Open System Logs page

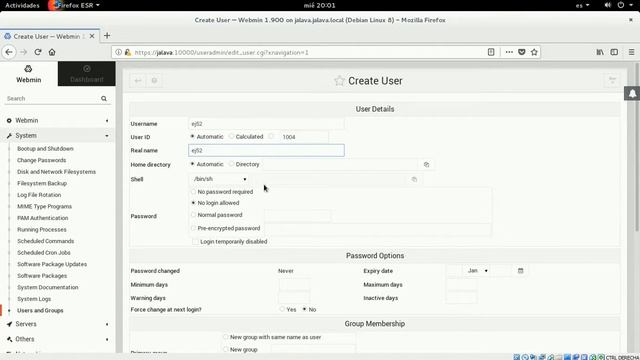coord(34,299)
